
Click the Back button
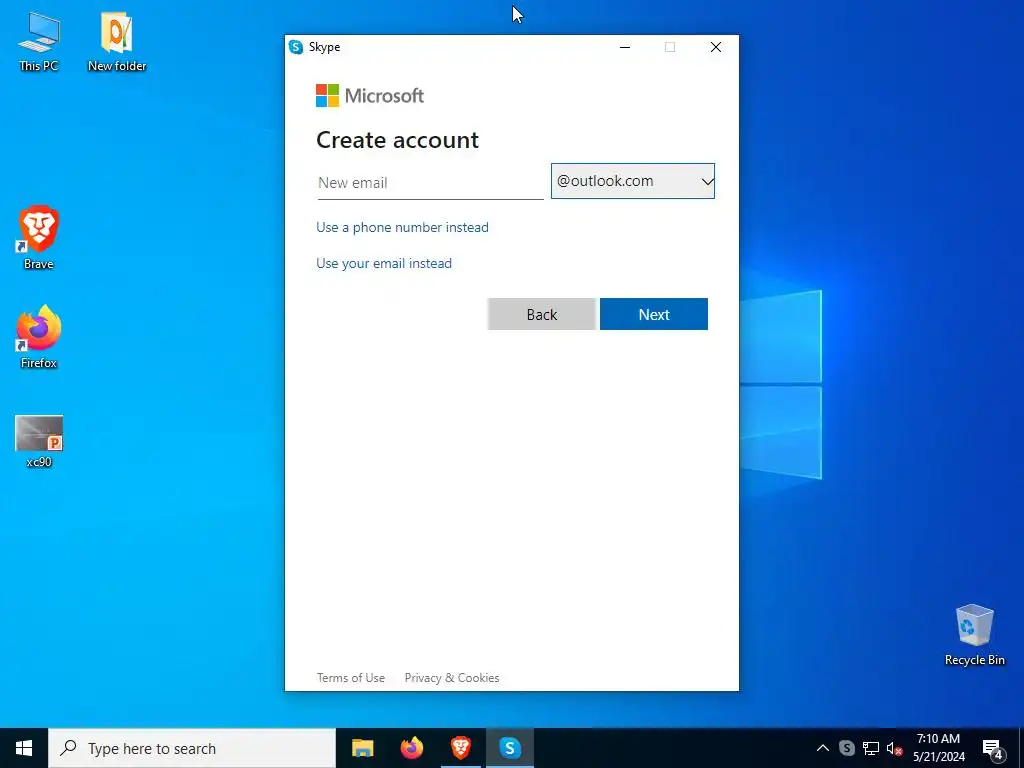click(x=541, y=314)
